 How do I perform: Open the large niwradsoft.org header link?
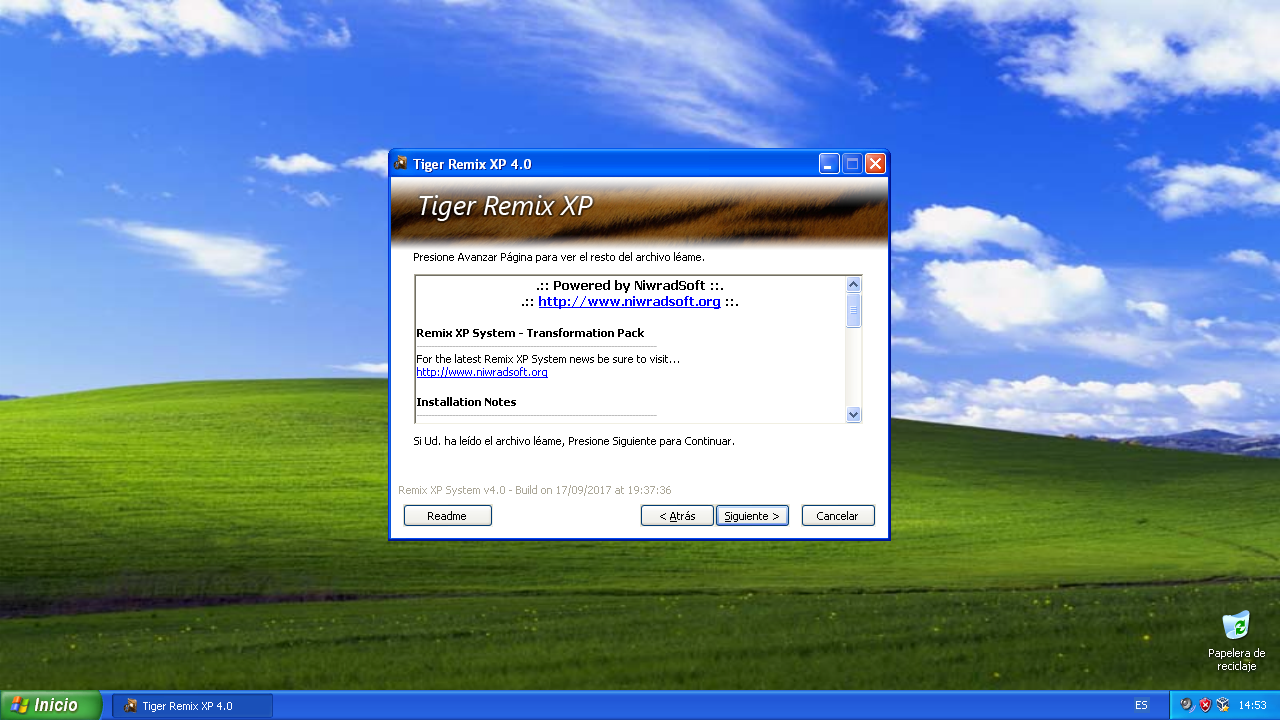click(629, 301)
